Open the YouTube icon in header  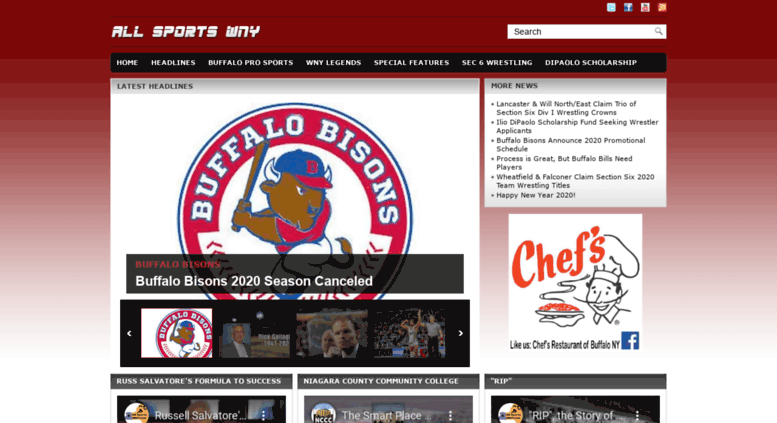pos(645,7)
